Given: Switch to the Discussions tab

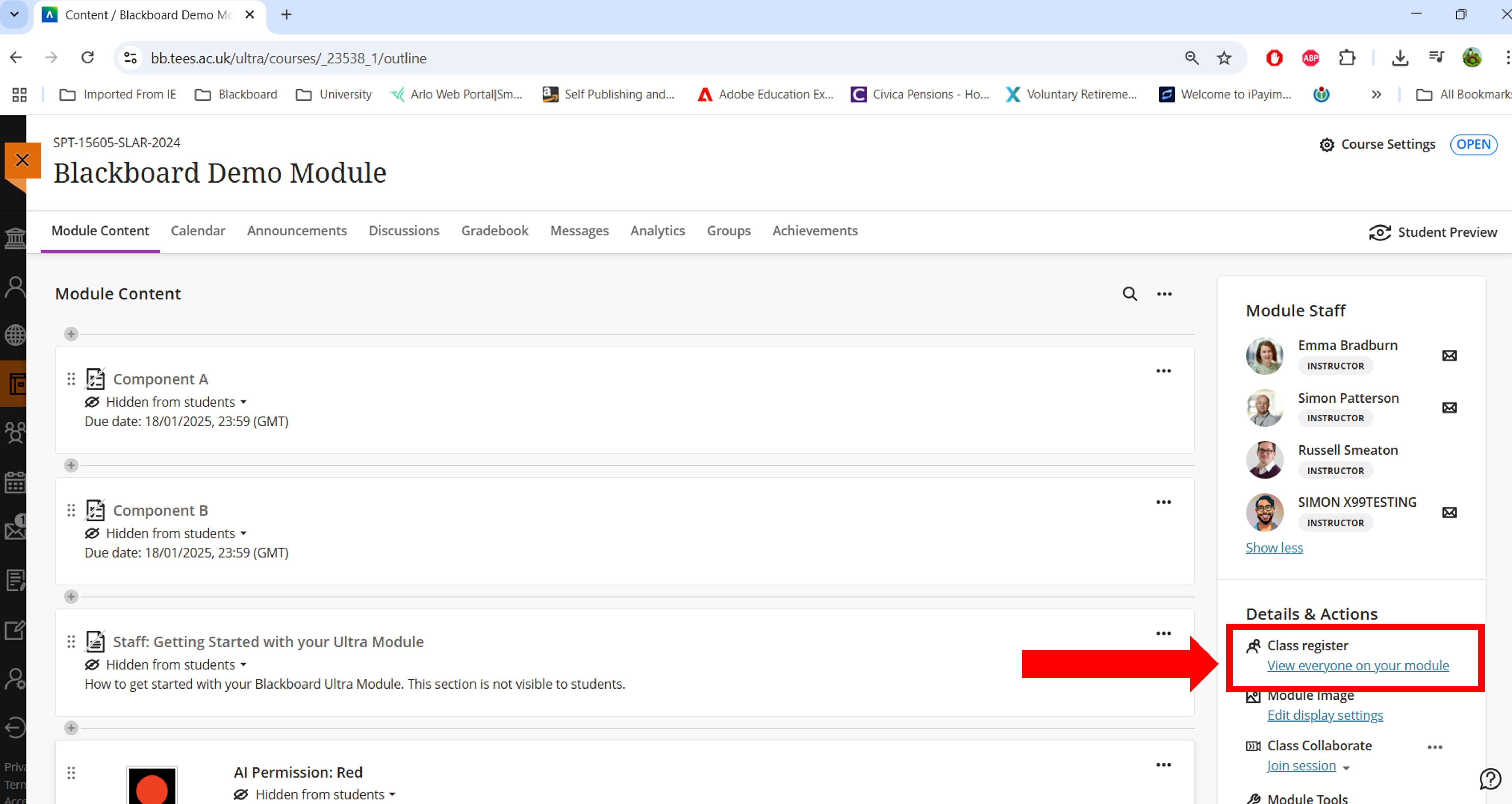Looking at the screenshot, I should pos(404,231).
